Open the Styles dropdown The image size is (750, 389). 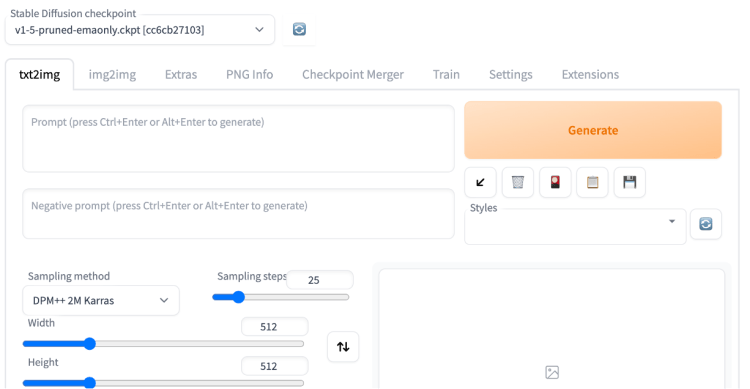click(x=575, y=227)
